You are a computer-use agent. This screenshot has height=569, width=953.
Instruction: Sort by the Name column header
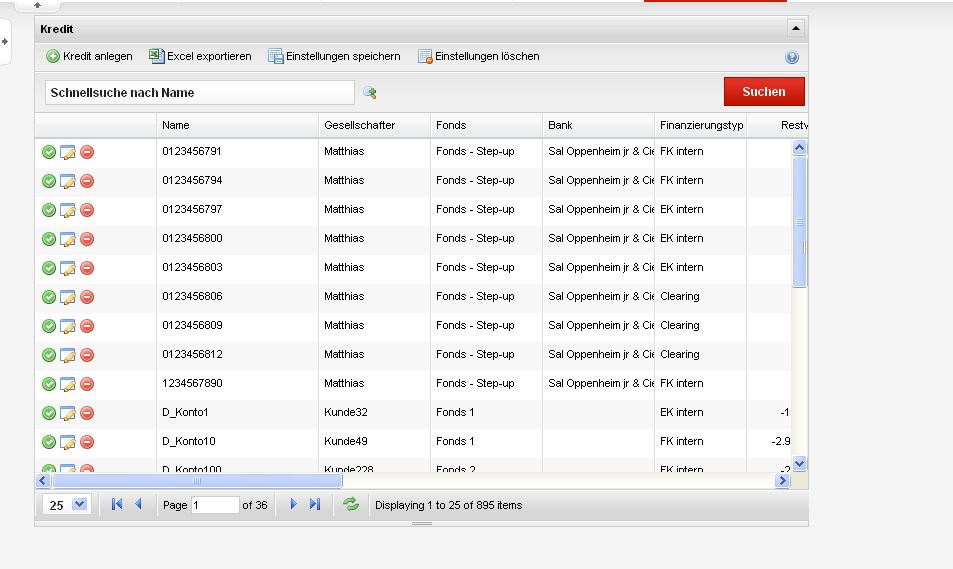[237, 125]
